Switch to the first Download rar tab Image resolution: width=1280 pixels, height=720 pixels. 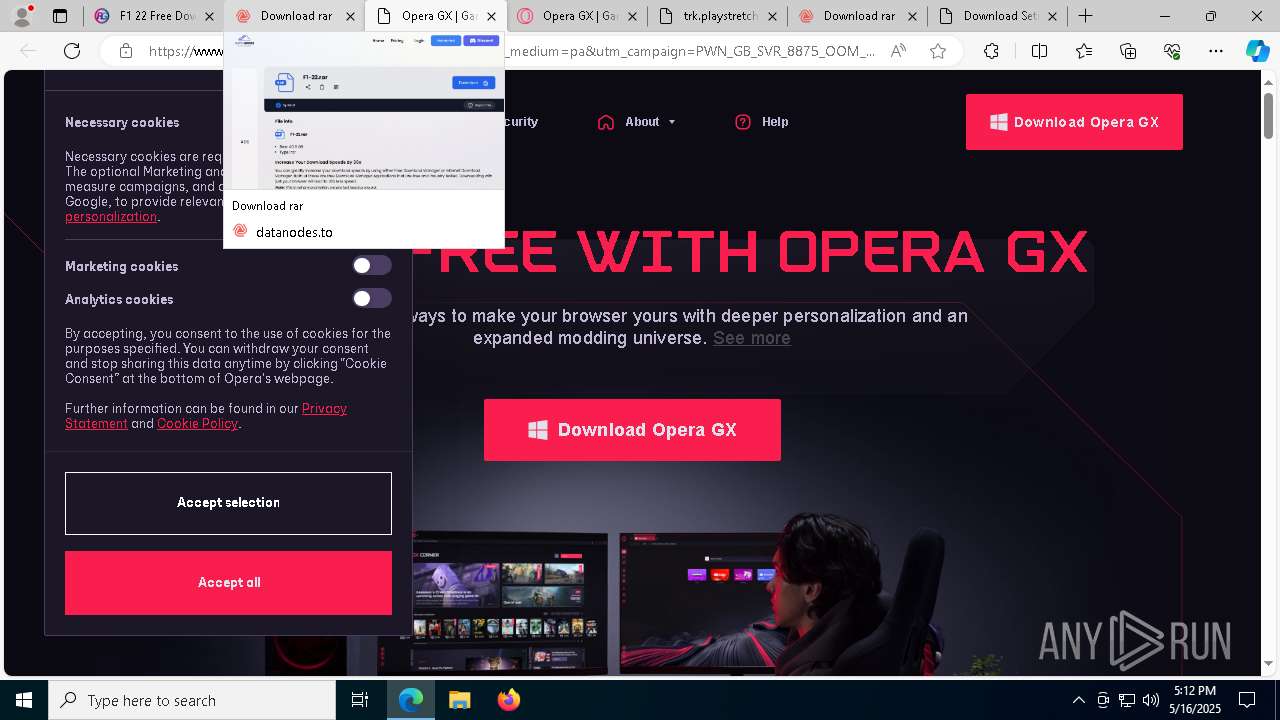(x=296, y=16)
